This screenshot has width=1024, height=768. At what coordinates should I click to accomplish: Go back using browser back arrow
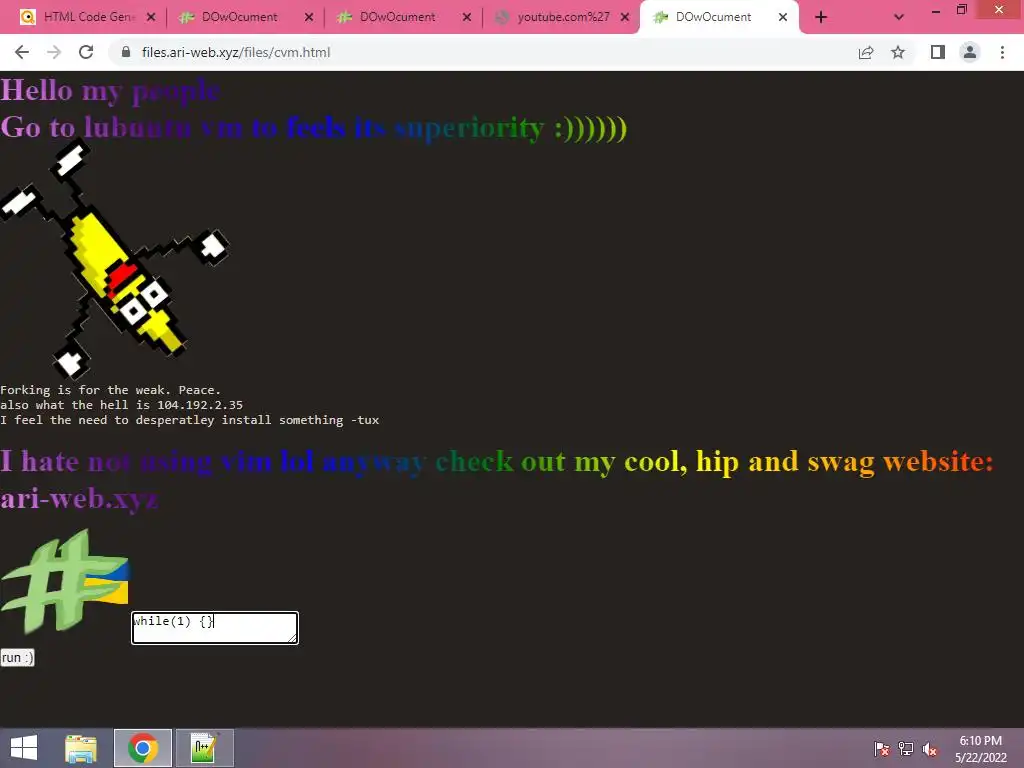coord(22,52)
